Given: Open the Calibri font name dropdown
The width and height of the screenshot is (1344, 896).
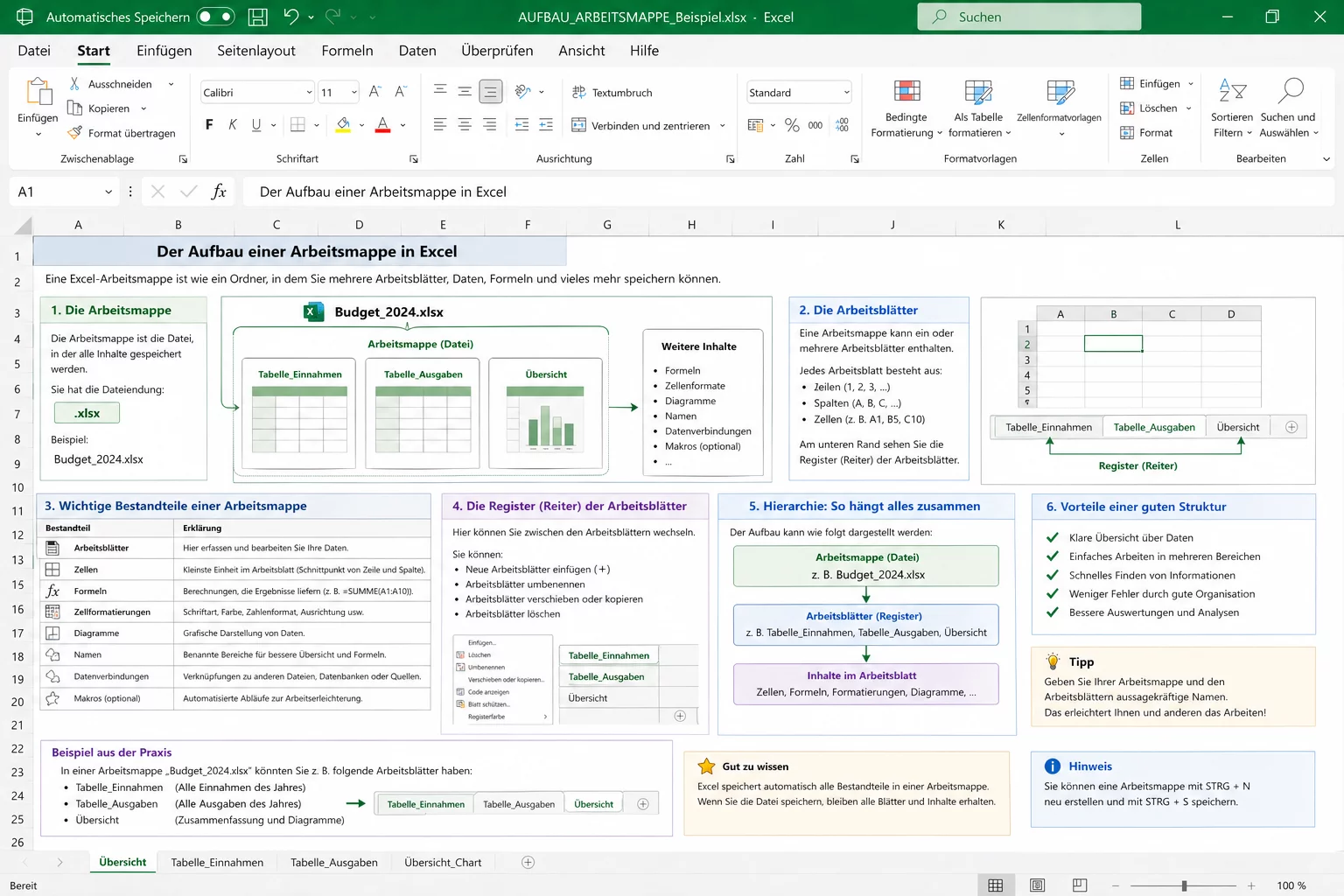Looking at the screenshot, I should tap(309, 93).
